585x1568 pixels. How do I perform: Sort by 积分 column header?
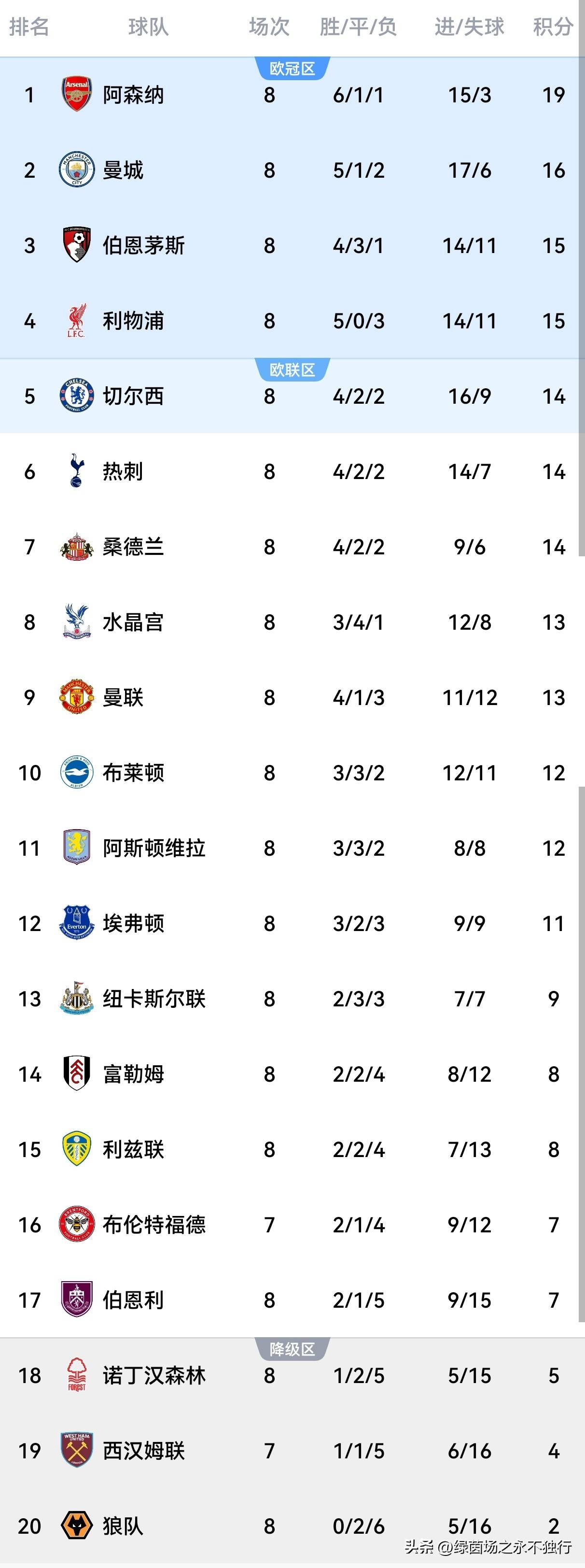click(x=553, y=27)
